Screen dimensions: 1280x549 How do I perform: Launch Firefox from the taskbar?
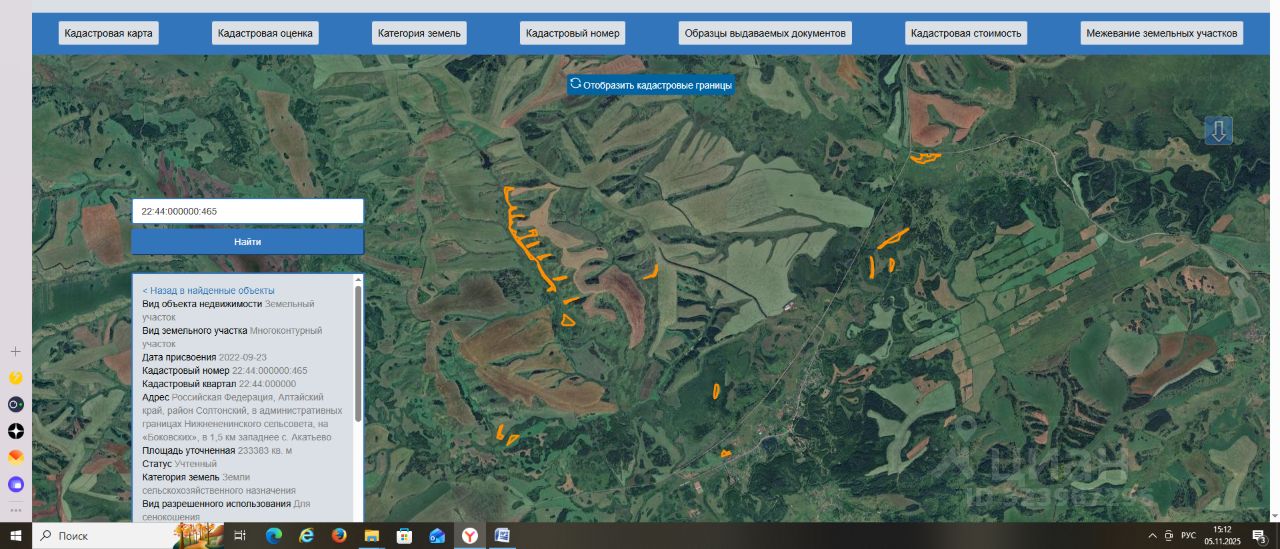(x=339, y=536)
